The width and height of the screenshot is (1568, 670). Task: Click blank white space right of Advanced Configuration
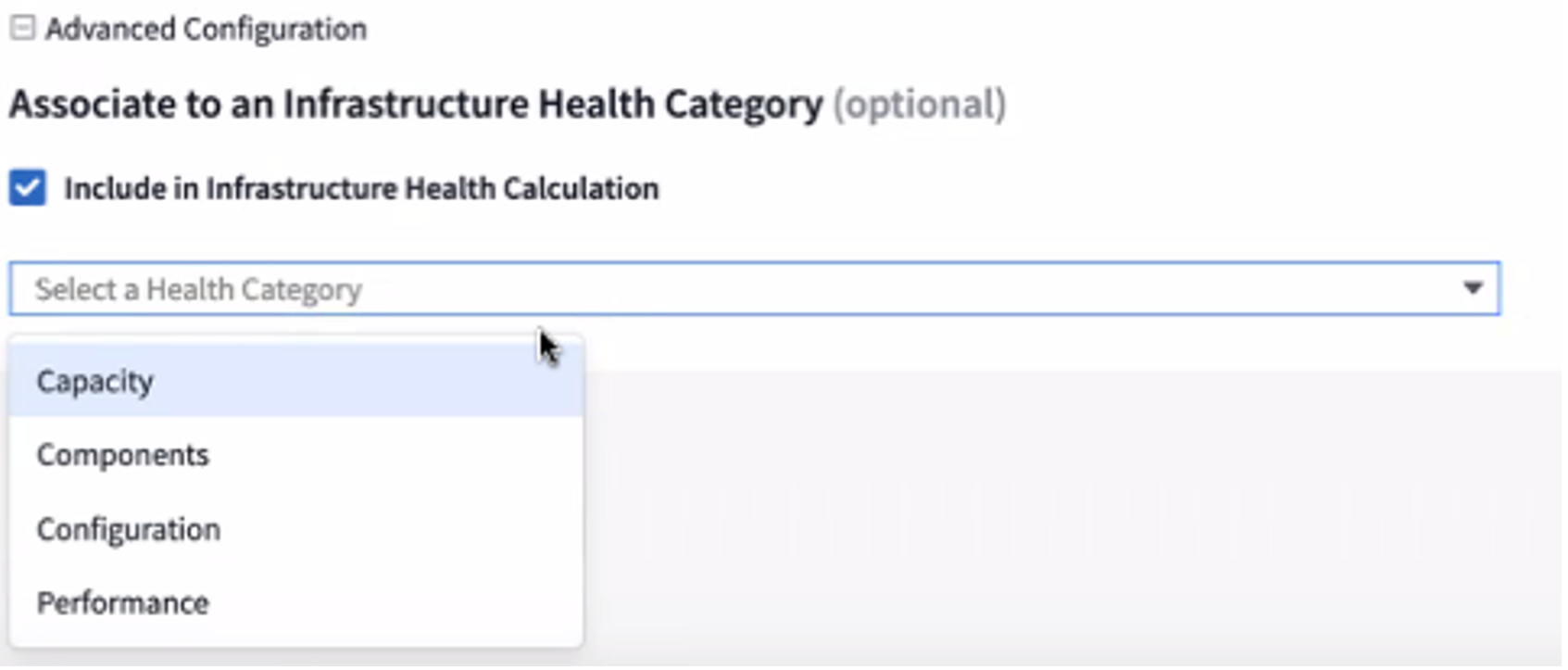(834, 30)
